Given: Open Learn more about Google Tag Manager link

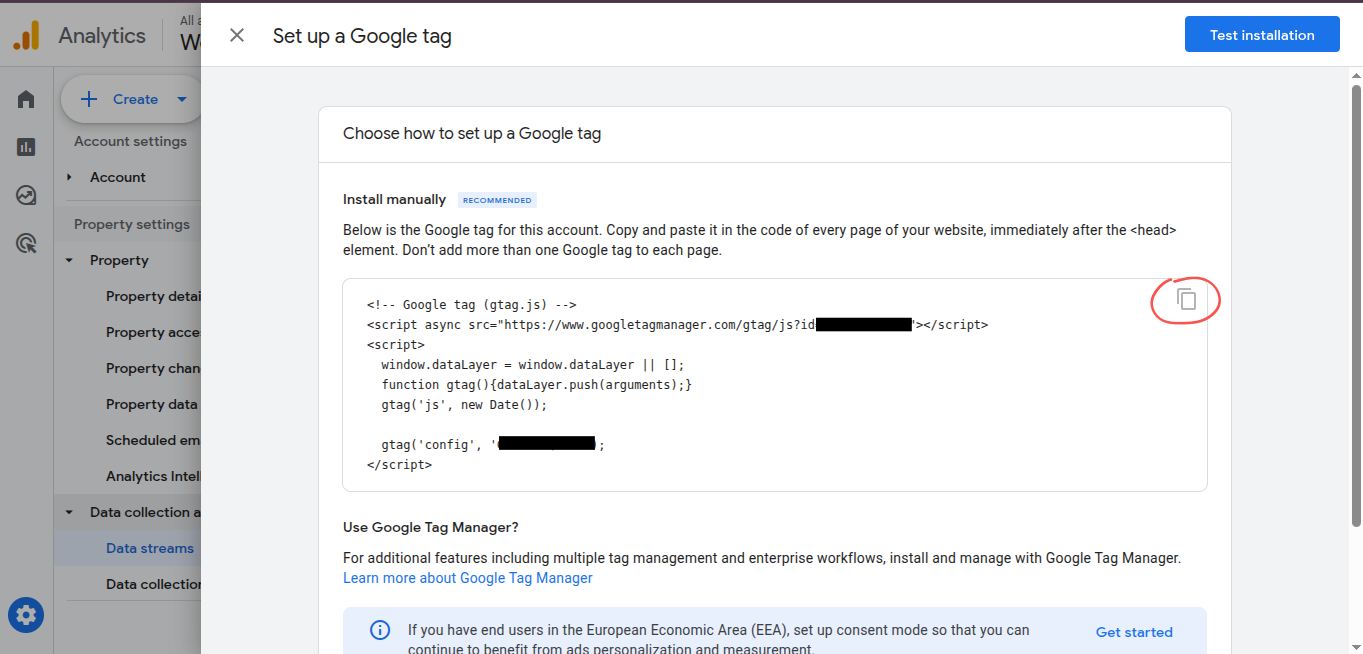Looking at the screenshot, I should coord(468,578).
